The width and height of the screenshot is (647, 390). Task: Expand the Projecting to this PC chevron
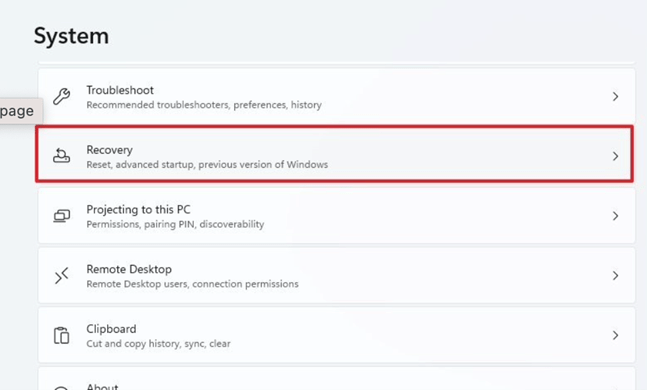click(x=615, y=216)
